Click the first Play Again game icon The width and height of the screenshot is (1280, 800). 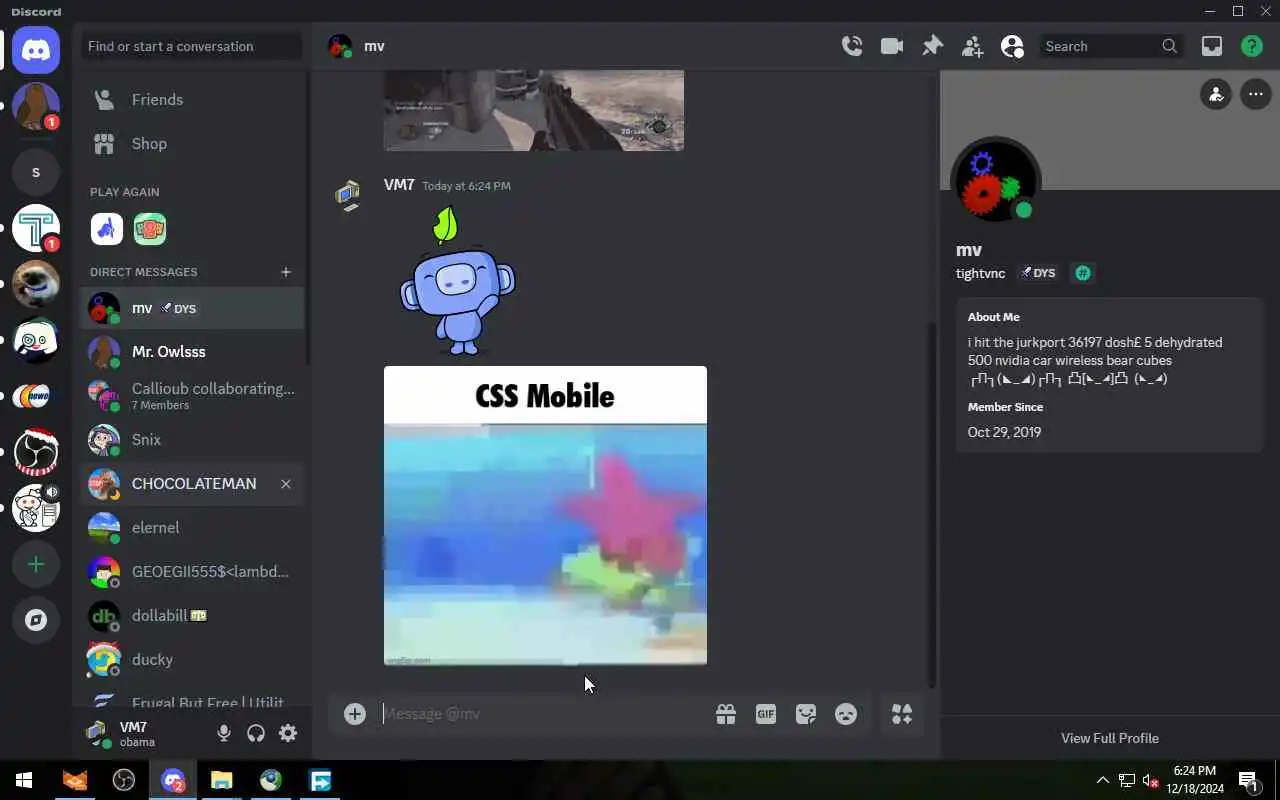coord(107,229)
